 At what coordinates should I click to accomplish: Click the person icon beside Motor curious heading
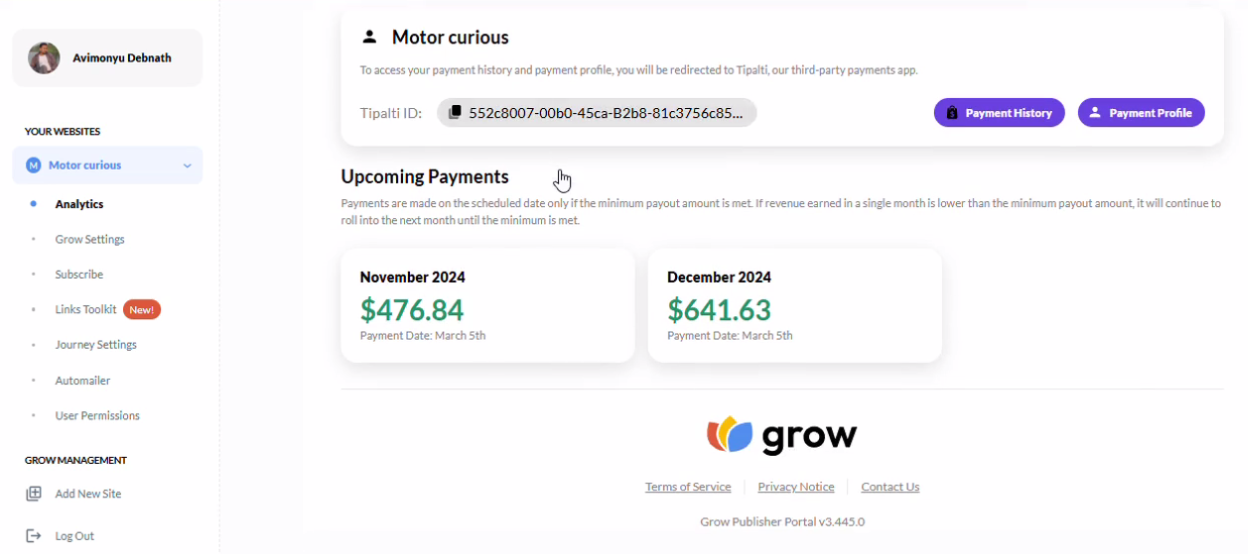pos(369,37)
